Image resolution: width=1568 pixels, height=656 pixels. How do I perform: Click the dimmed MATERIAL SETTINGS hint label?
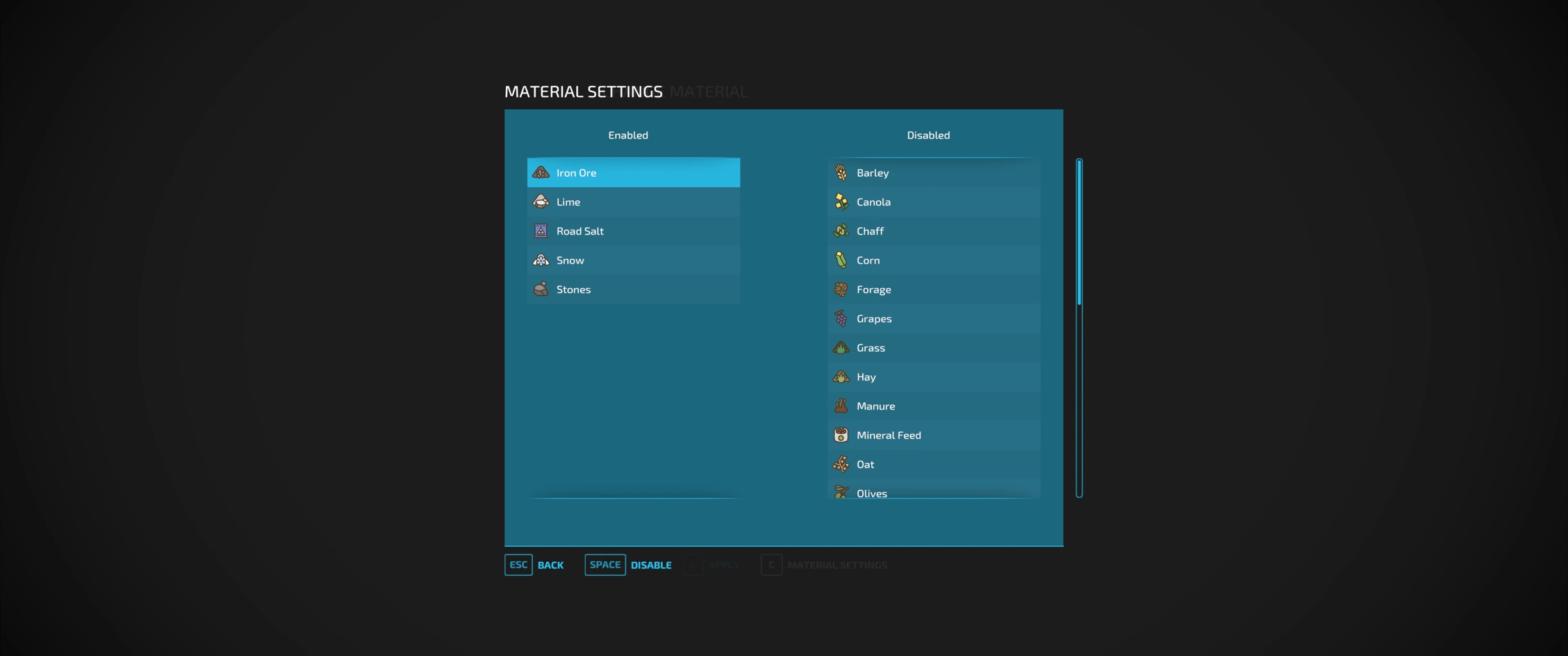pos(837,565)
